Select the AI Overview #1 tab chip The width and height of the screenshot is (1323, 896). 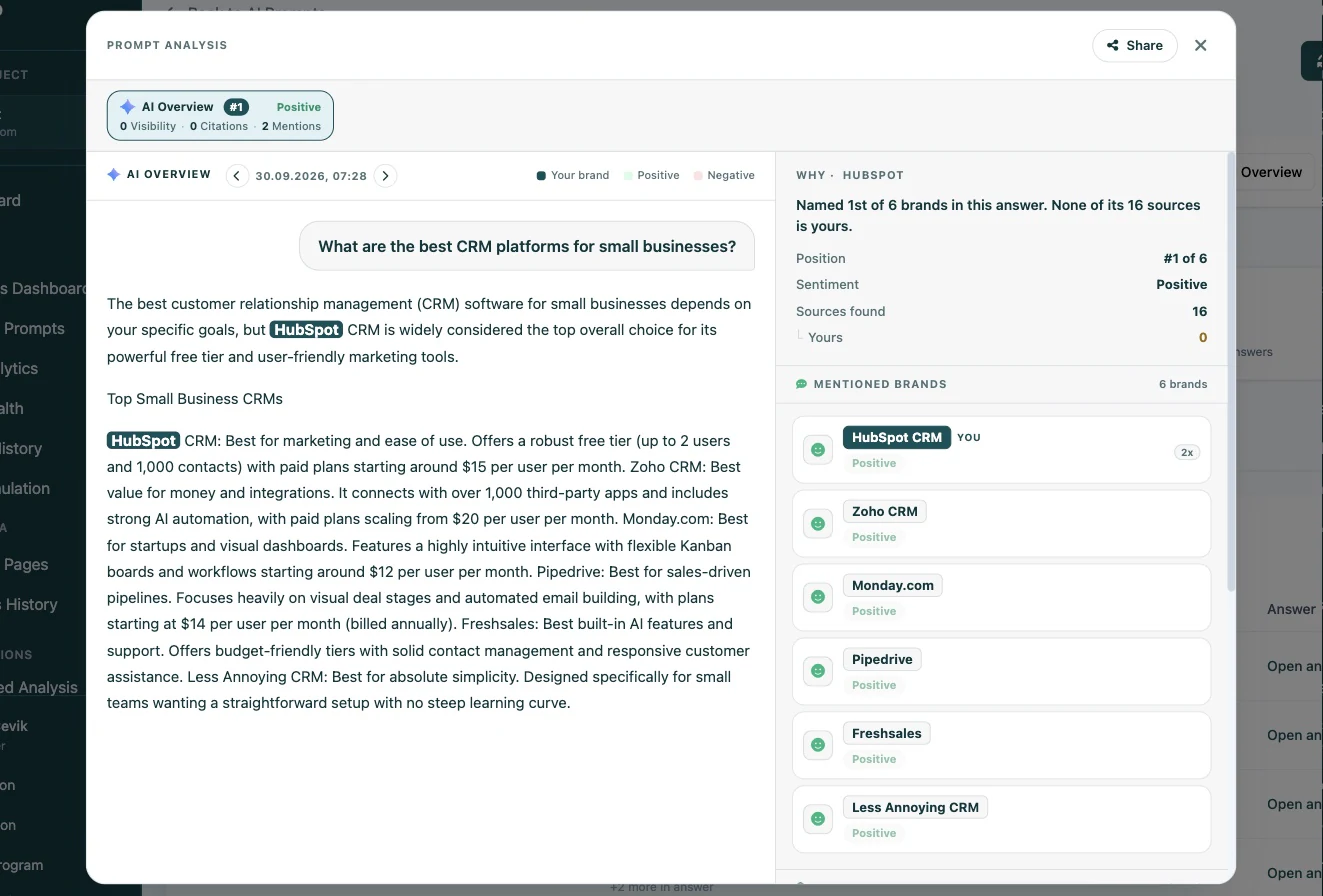(220, 116)
